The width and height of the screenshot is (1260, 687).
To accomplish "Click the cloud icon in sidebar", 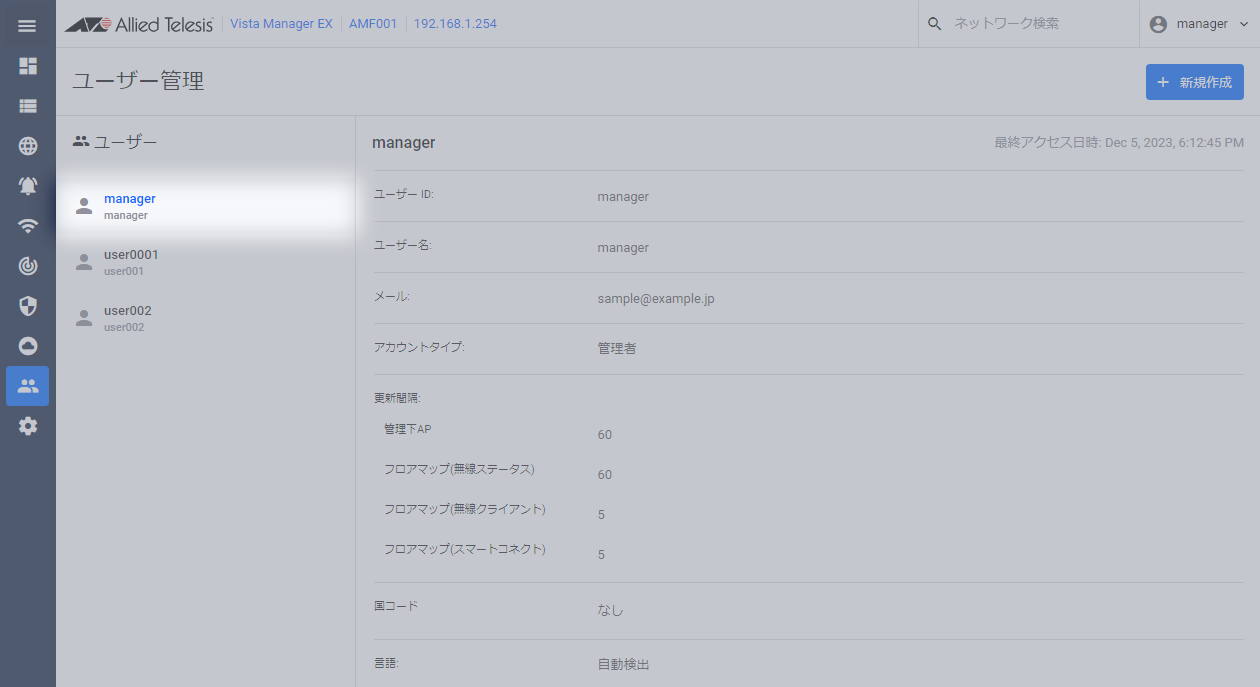I will 28,346.
